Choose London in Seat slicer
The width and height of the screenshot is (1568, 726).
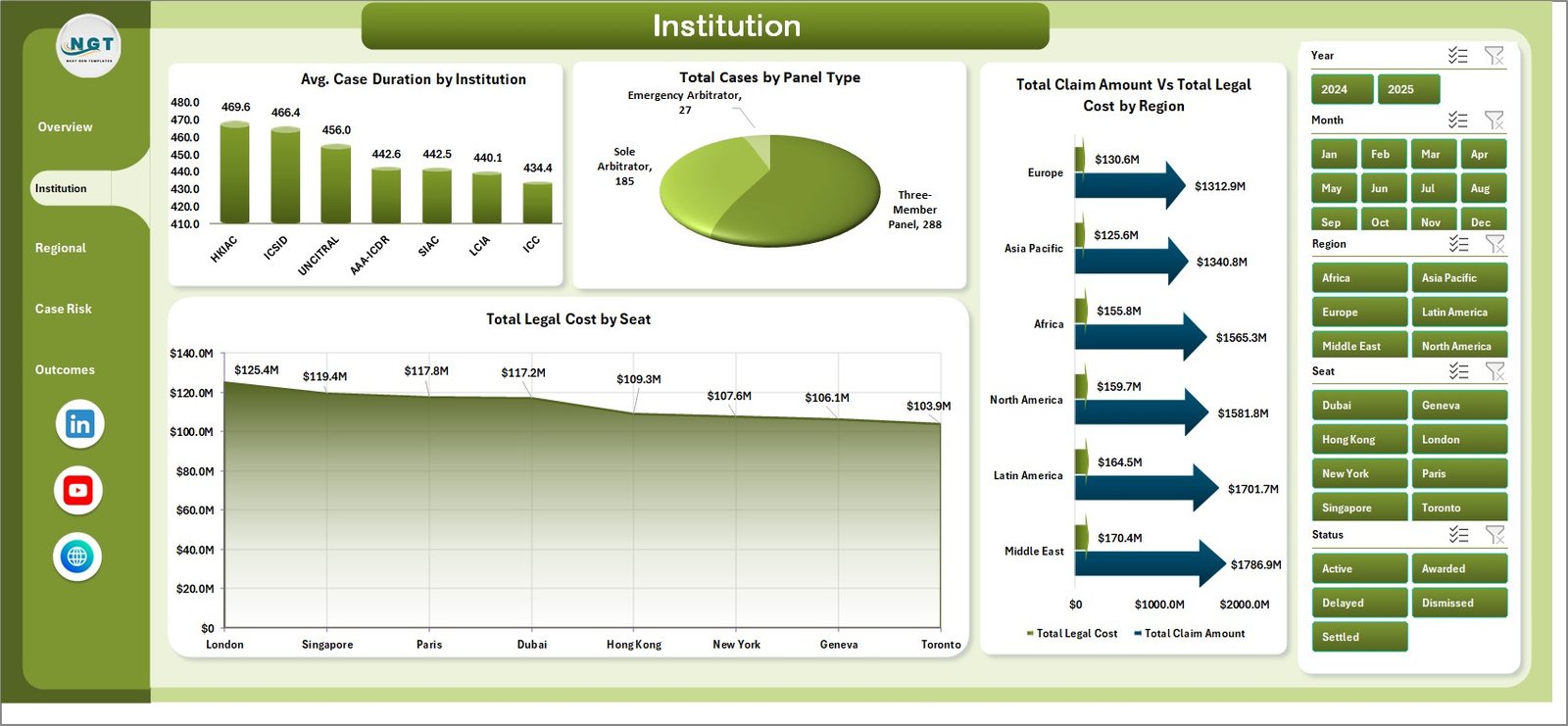(1459, 439)
